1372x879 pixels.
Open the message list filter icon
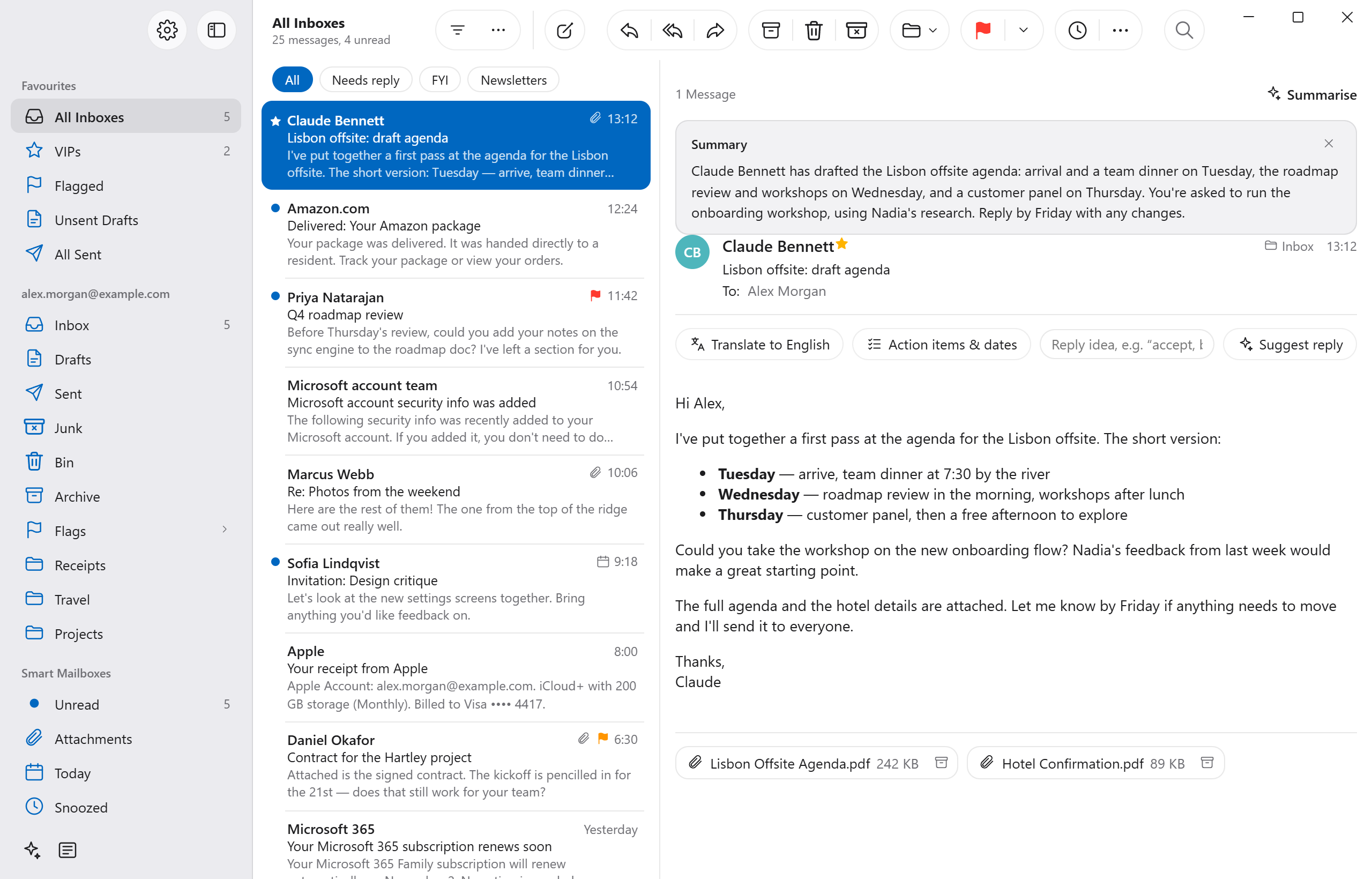click(457, 30)
